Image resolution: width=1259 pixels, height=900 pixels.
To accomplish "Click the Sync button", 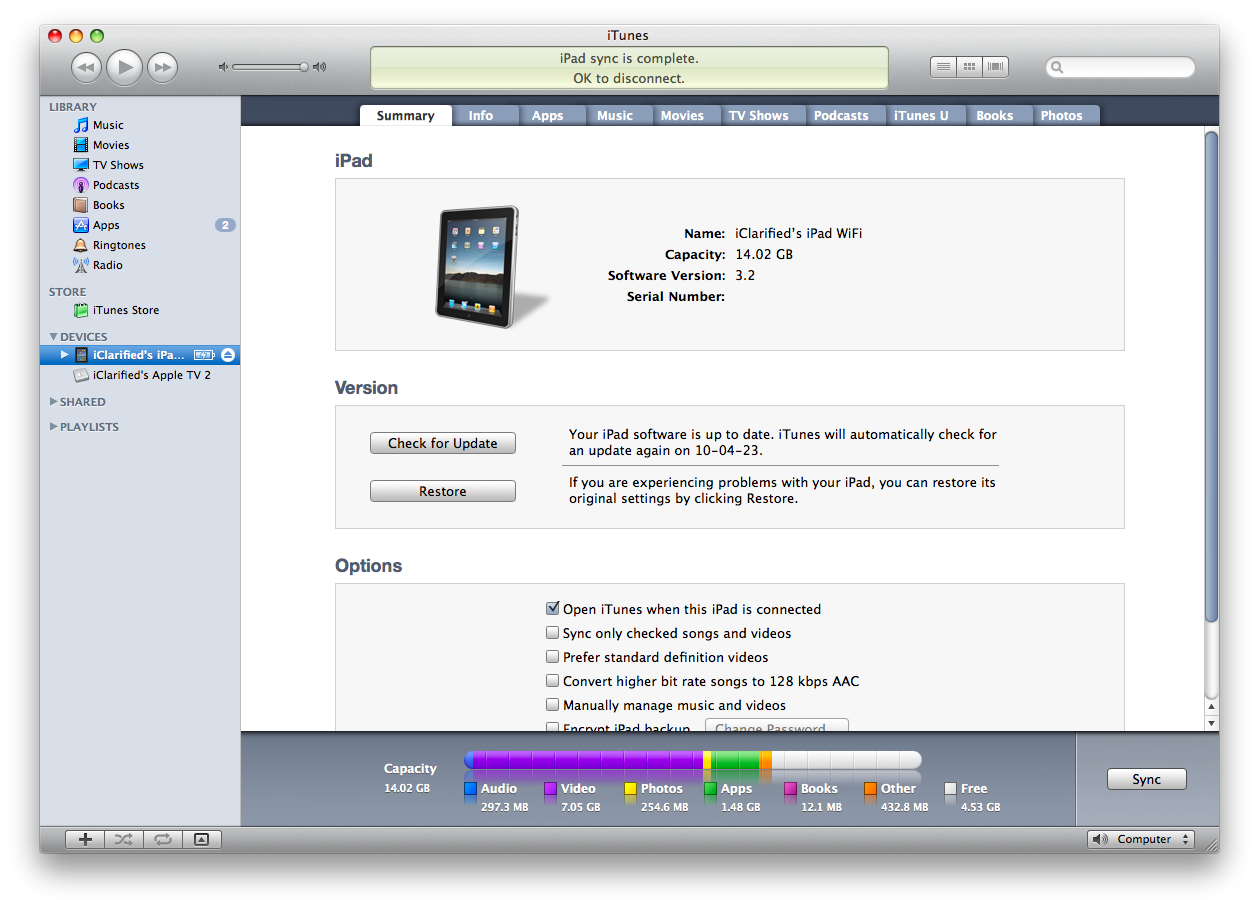I will tap(1146, 779).
